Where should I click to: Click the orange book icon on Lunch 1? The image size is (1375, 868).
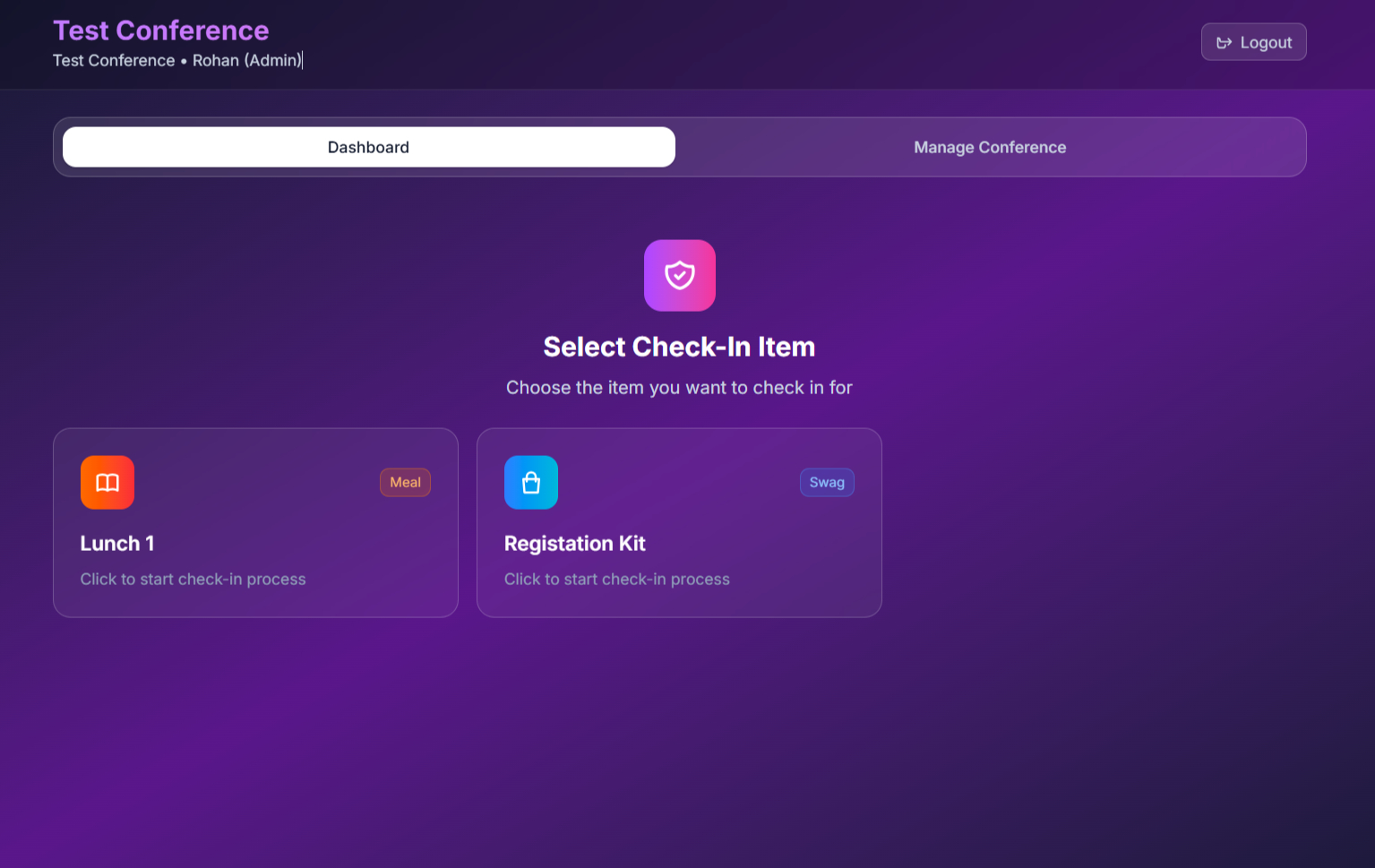tap(107, 483)
